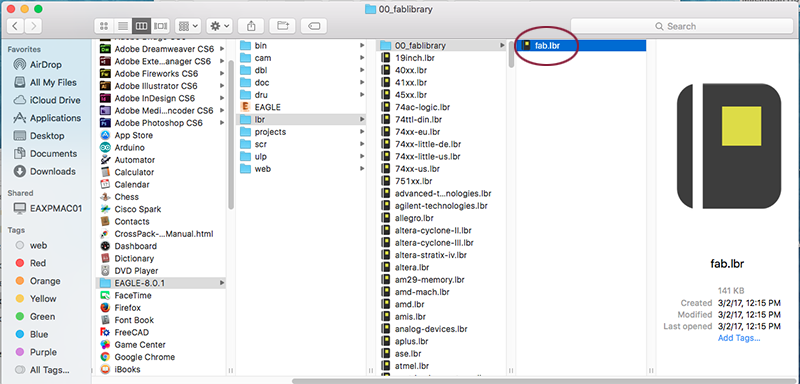Screen dimensions: 800x384
Task: Create a new folder using the toolbar
Action: pos(282,26)
